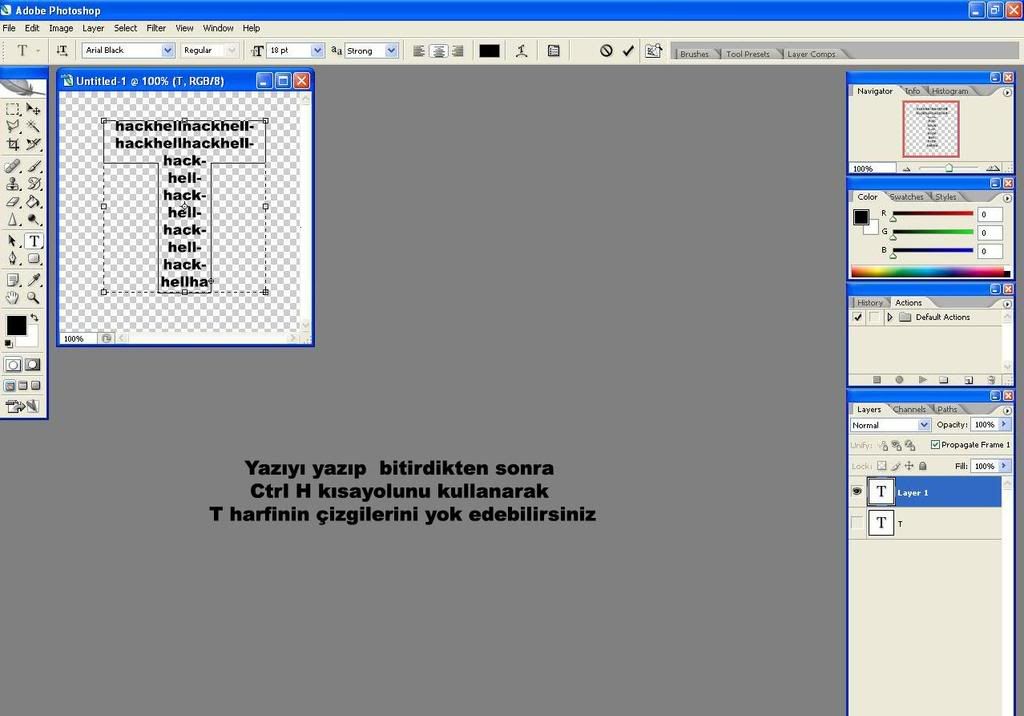
Task: Switch to the Swatches tab
Action: [906, 197]
